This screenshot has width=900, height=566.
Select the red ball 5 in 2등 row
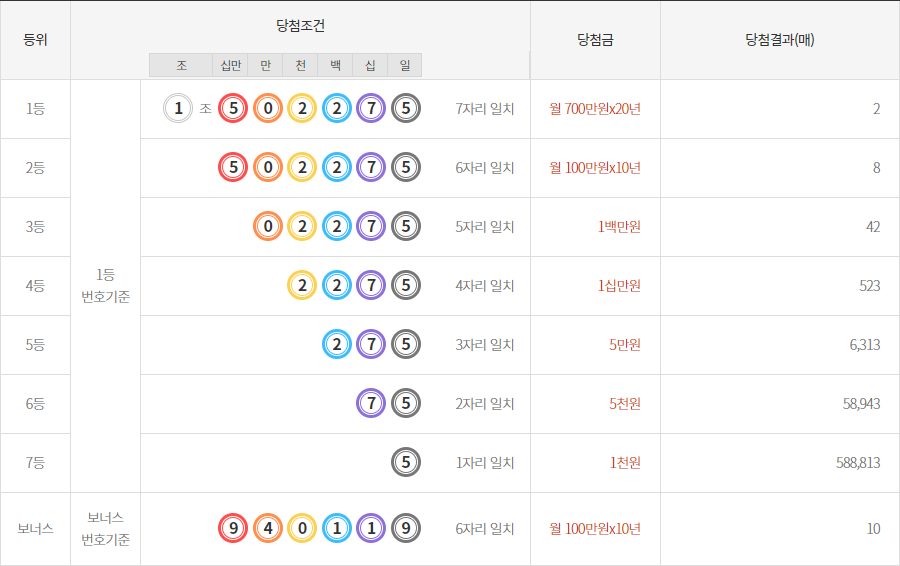tap(233, 167)
